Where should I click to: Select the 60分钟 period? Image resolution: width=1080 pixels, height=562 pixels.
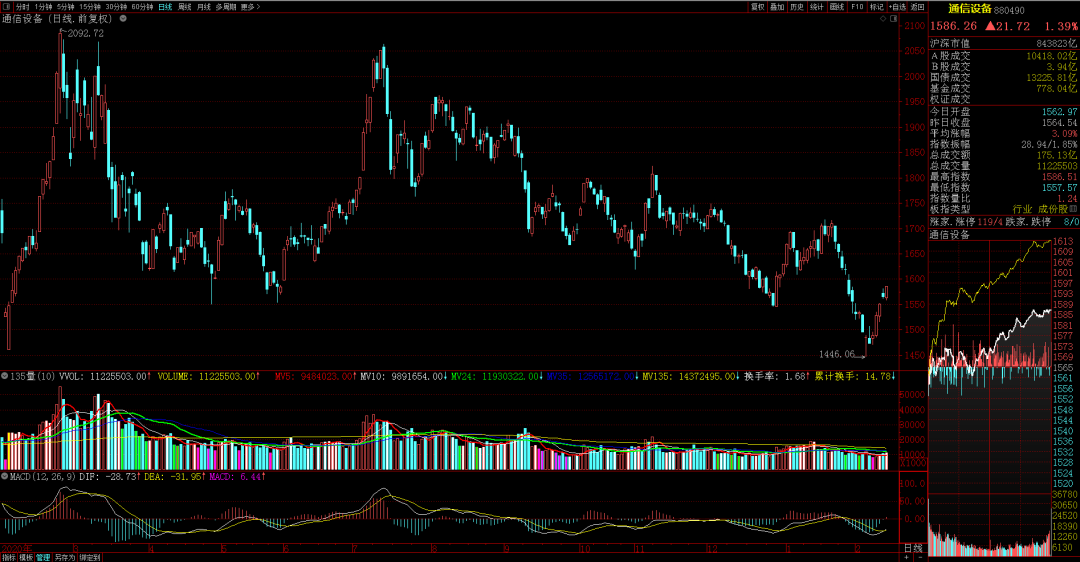click(x=143, y=7)
